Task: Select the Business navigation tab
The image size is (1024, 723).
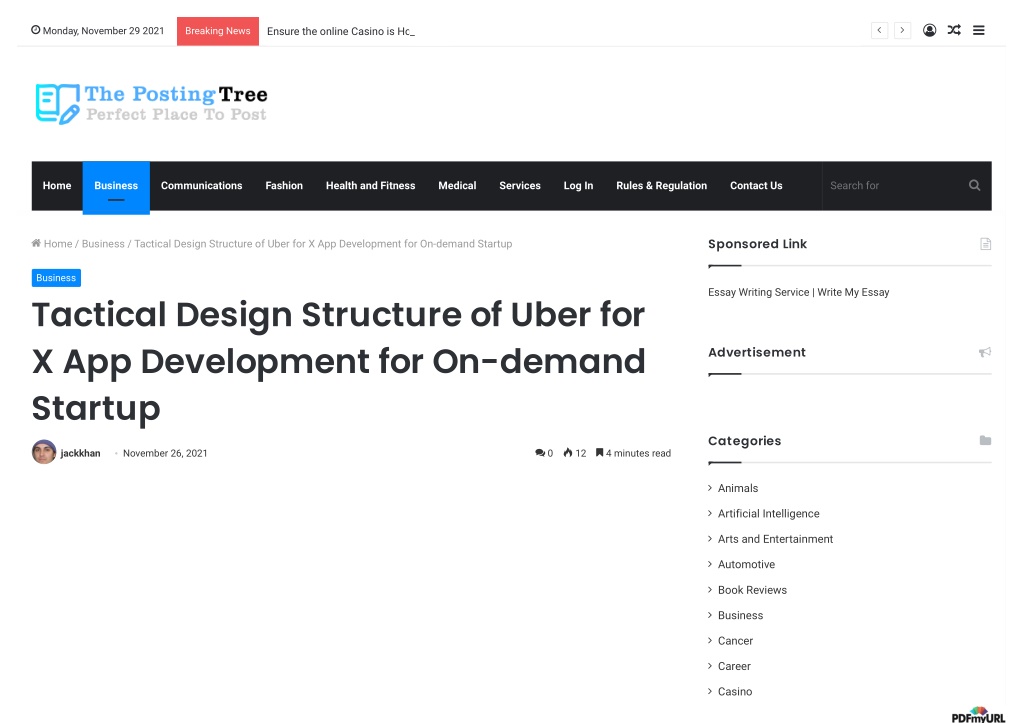Action: (116, 187)
